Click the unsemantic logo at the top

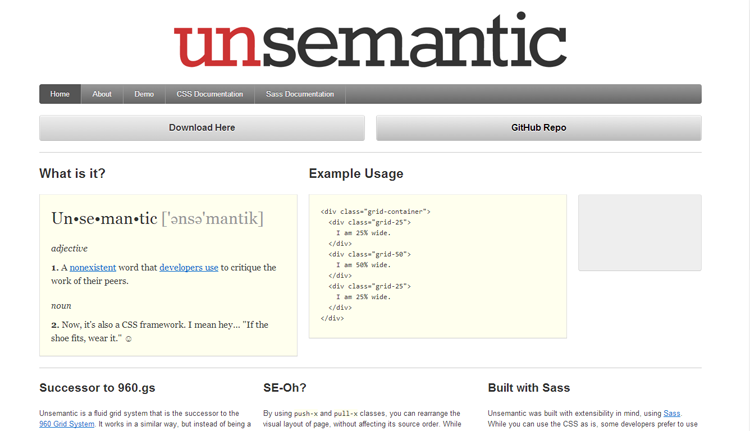pyautogui.click(x=370, y=41)
